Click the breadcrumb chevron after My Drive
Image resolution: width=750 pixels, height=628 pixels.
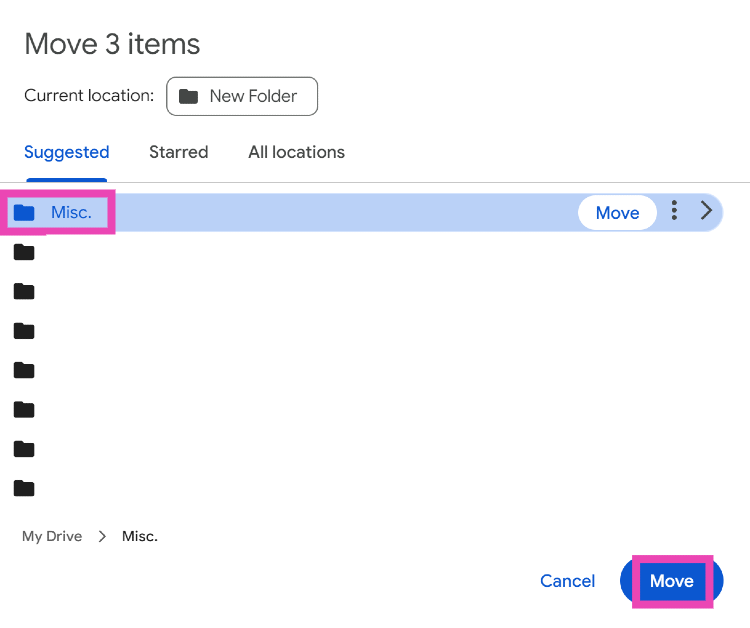(102, 536)
